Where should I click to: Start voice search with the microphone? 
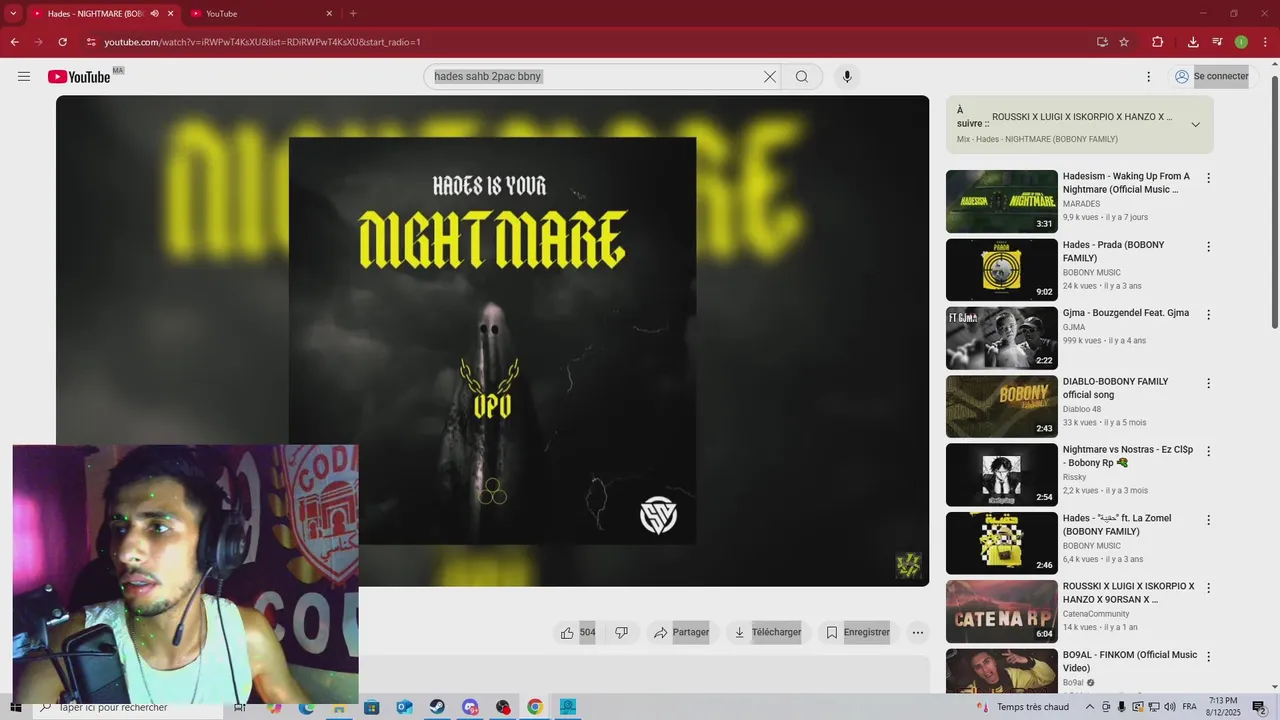847,77
